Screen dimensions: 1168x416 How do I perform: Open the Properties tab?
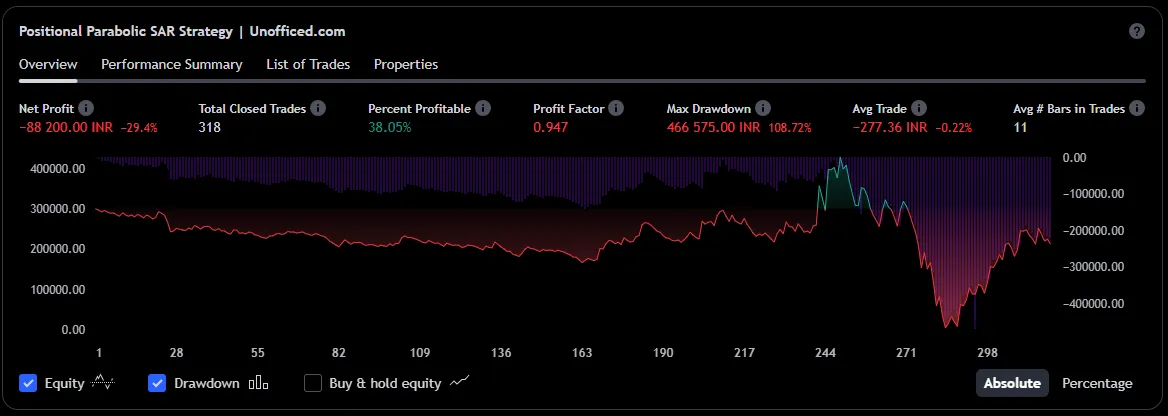tap(406, 64)
